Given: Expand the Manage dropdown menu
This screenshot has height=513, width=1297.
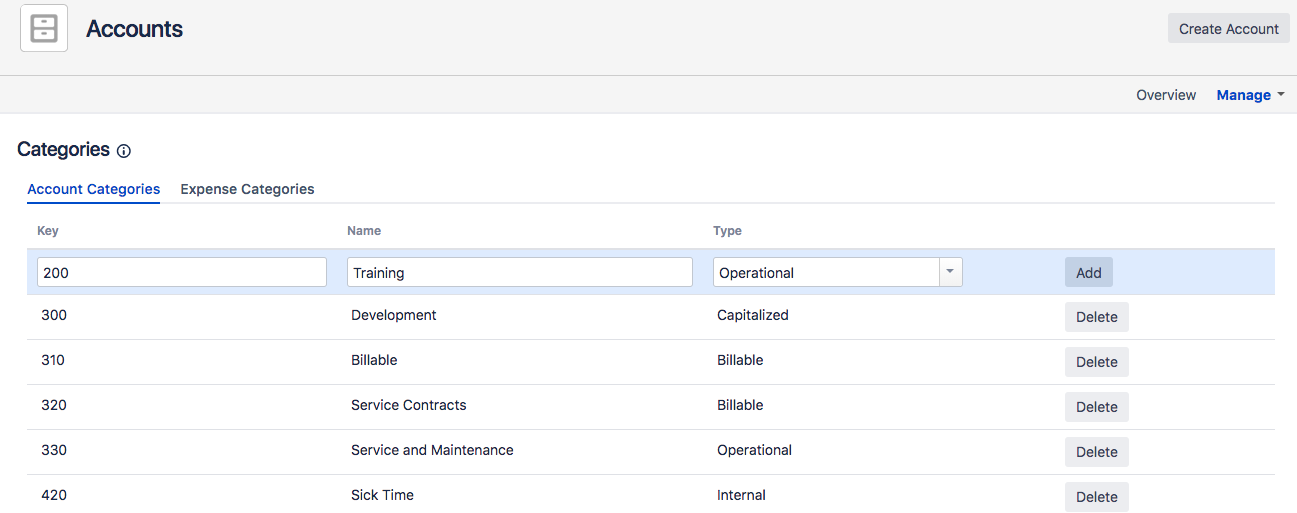Looking at the screenshot, I should point(1250,95).
